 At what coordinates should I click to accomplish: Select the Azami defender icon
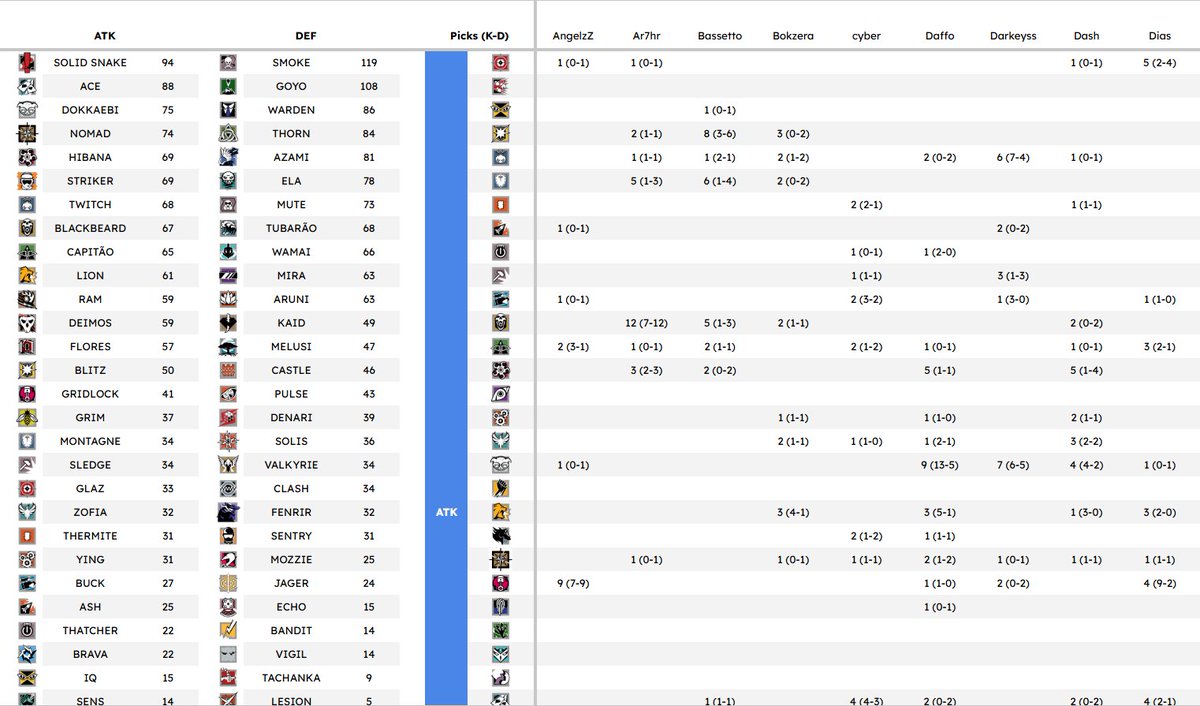(228, 157)
